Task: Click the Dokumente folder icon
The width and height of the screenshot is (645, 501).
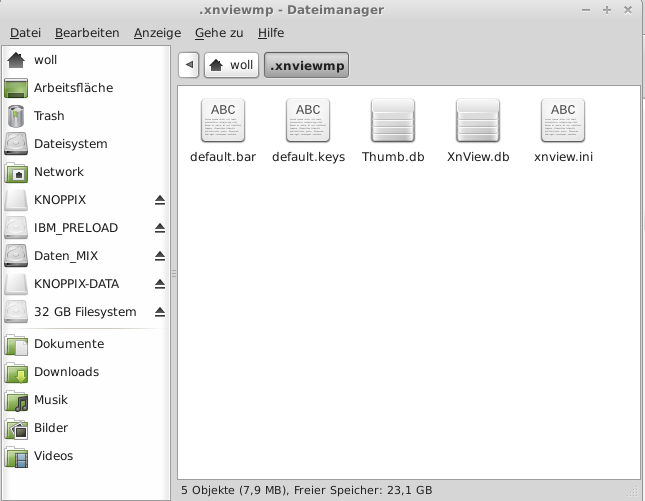Action: tap(16, 344)
